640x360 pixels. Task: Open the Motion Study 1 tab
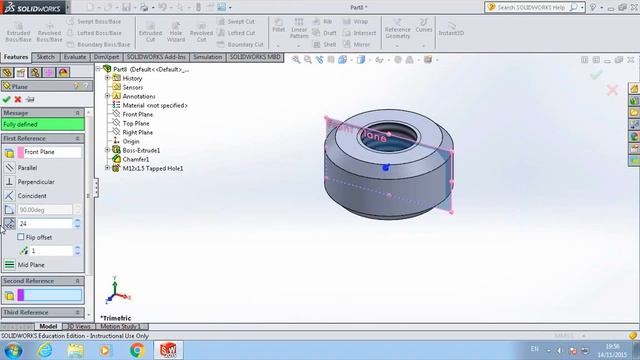(121, 327)
